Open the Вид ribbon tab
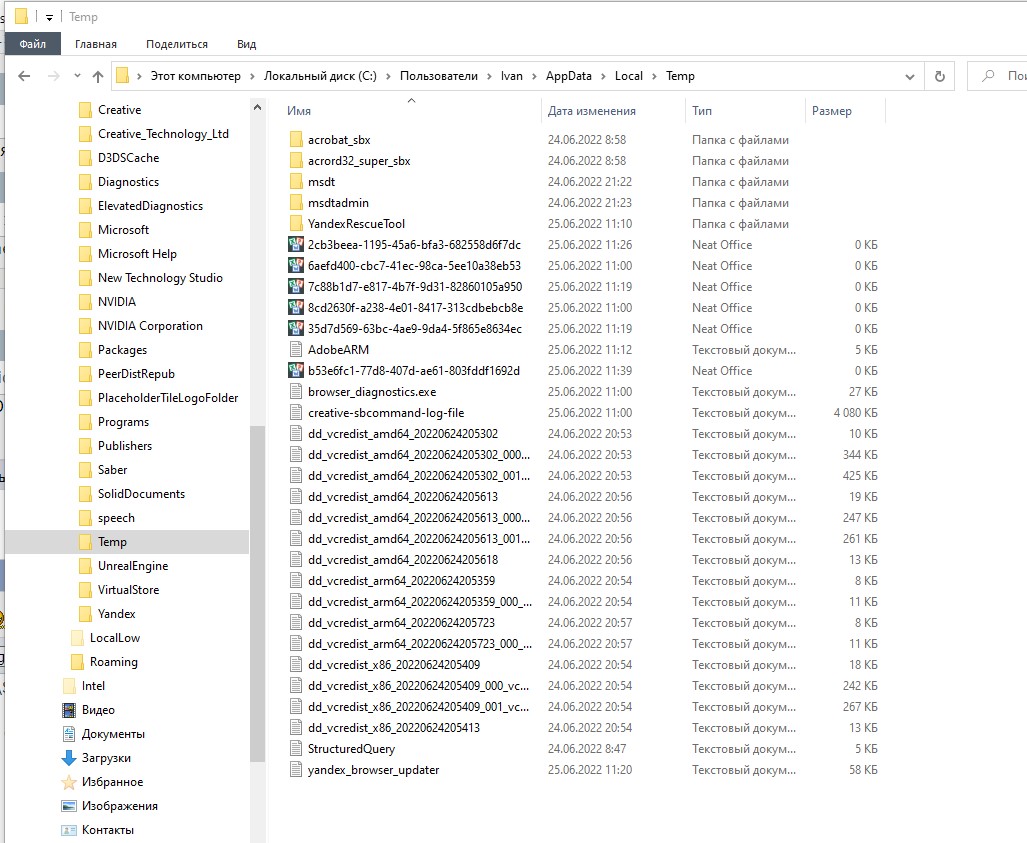 tap(246, 44)
